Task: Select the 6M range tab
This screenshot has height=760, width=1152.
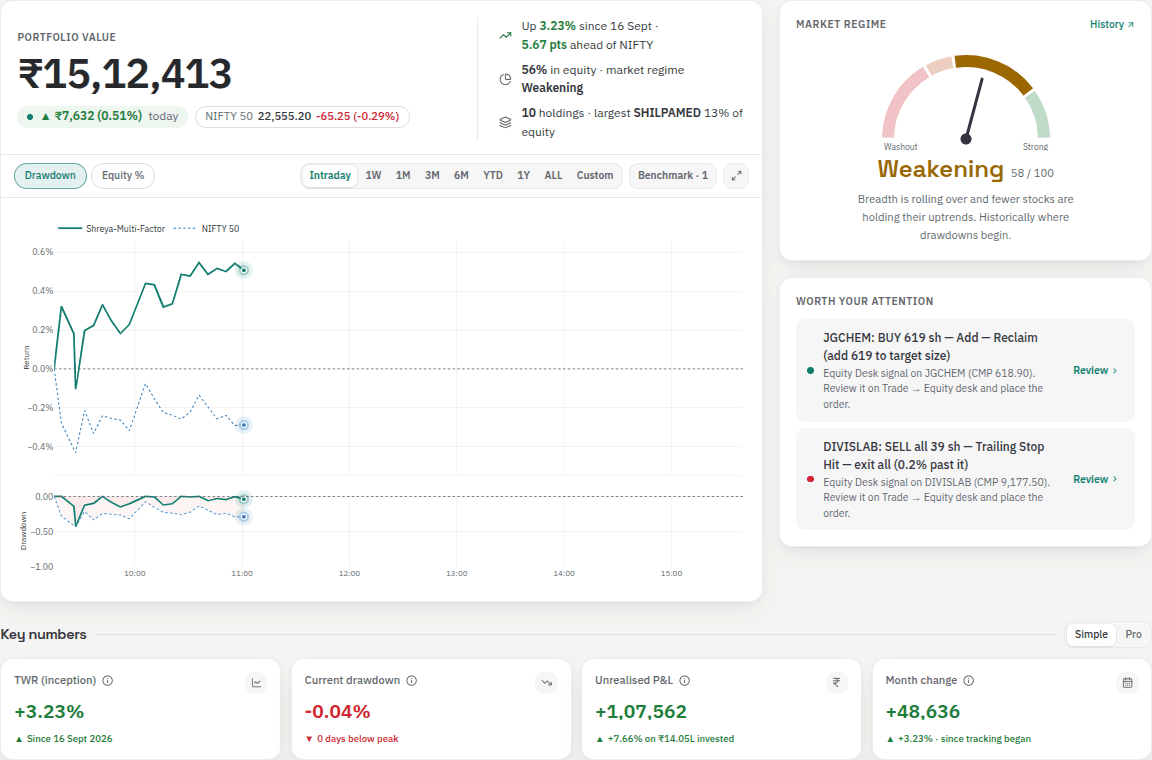Action: click(x=461, y=176)
